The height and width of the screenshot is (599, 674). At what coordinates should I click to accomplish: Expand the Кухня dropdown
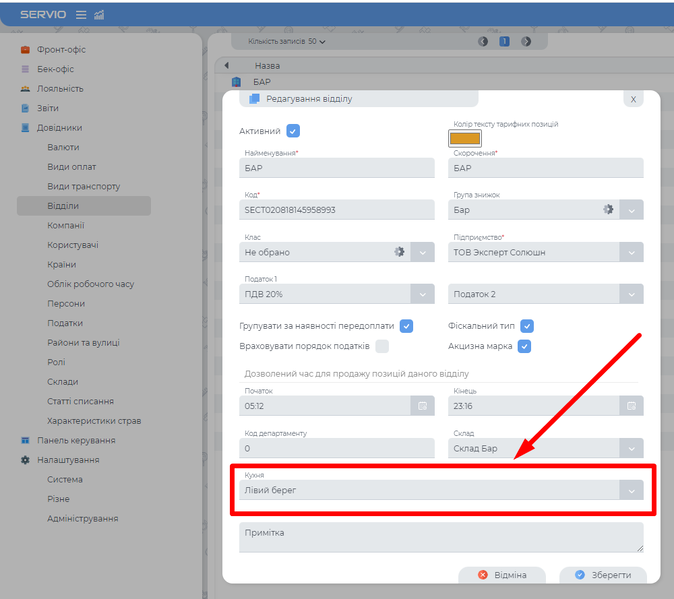click(x=631, y=490)
